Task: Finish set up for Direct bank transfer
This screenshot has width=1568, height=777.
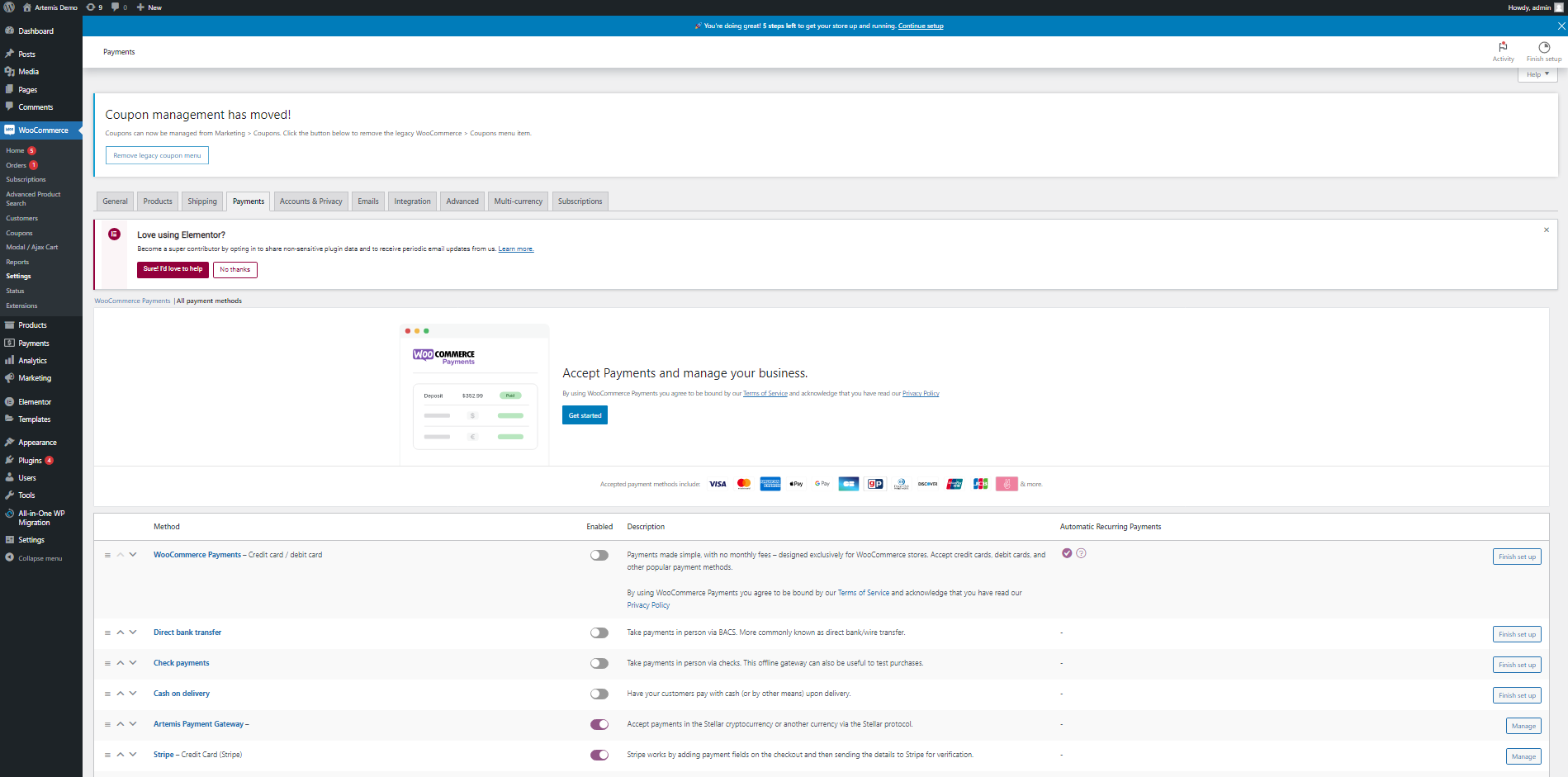Action: [x=1517, y=634]
